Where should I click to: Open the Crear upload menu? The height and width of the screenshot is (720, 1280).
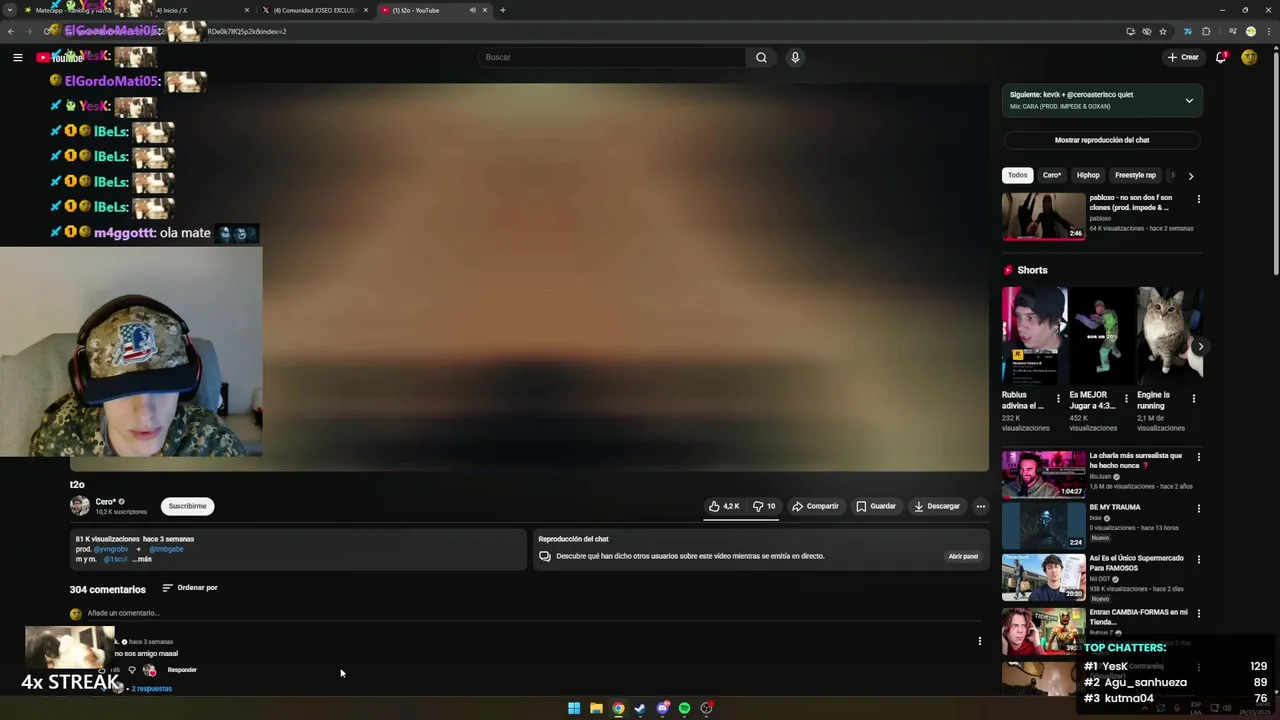tap(1183, 57)
